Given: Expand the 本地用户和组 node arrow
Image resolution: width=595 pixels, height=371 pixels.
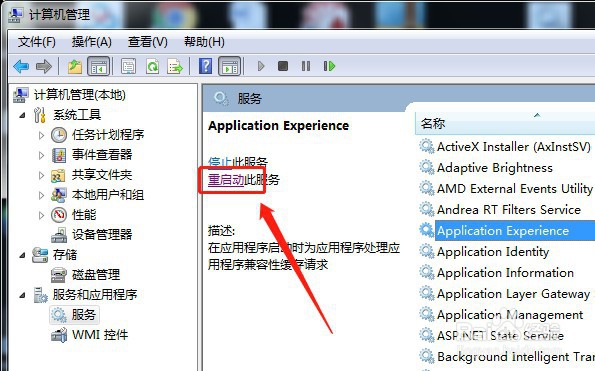Looking at the screenshot, I should click(41, 195).
